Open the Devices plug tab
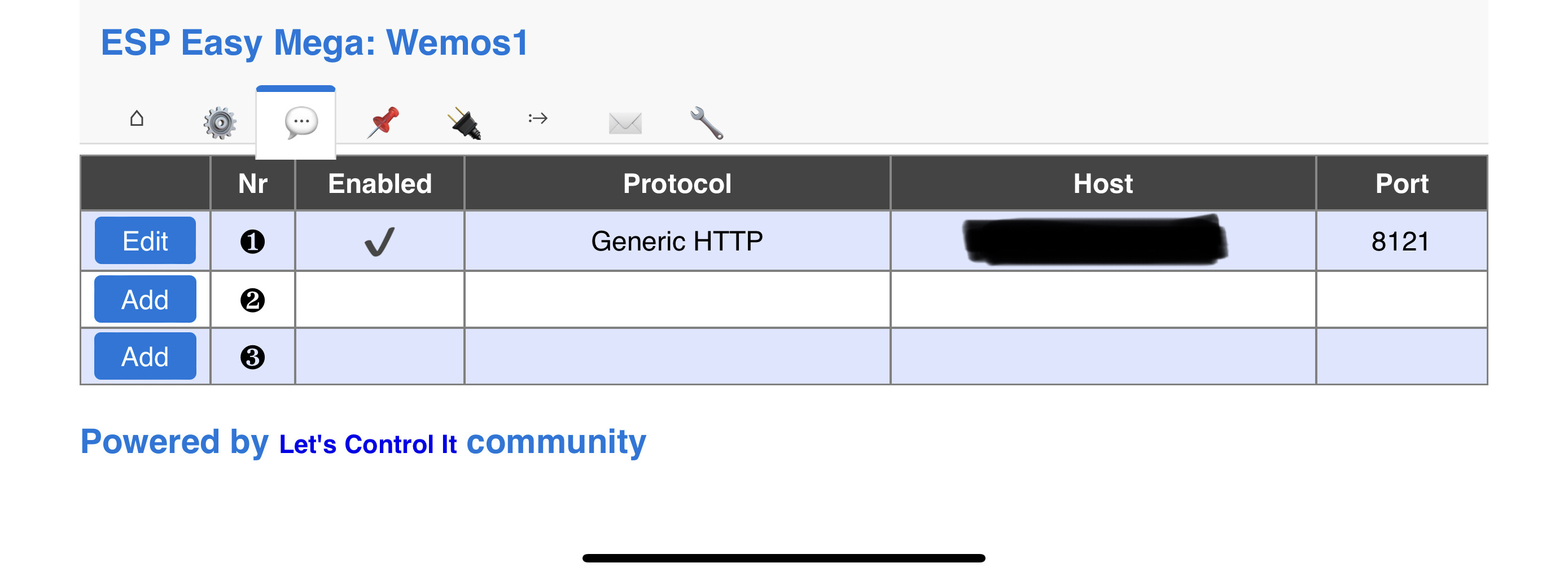 465,123
